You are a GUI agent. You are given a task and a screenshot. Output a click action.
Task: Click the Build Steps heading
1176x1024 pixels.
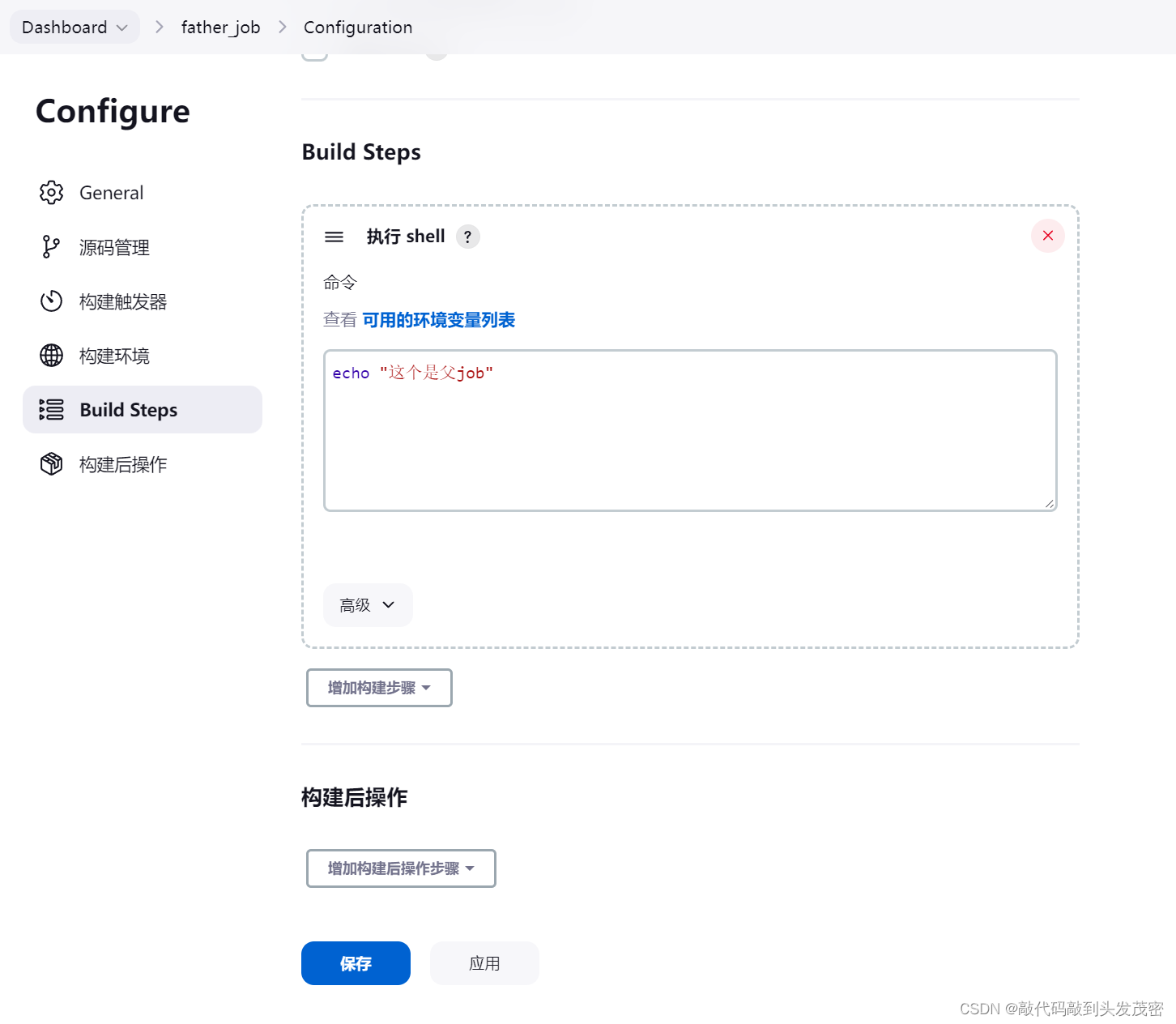tap(361, 152)
